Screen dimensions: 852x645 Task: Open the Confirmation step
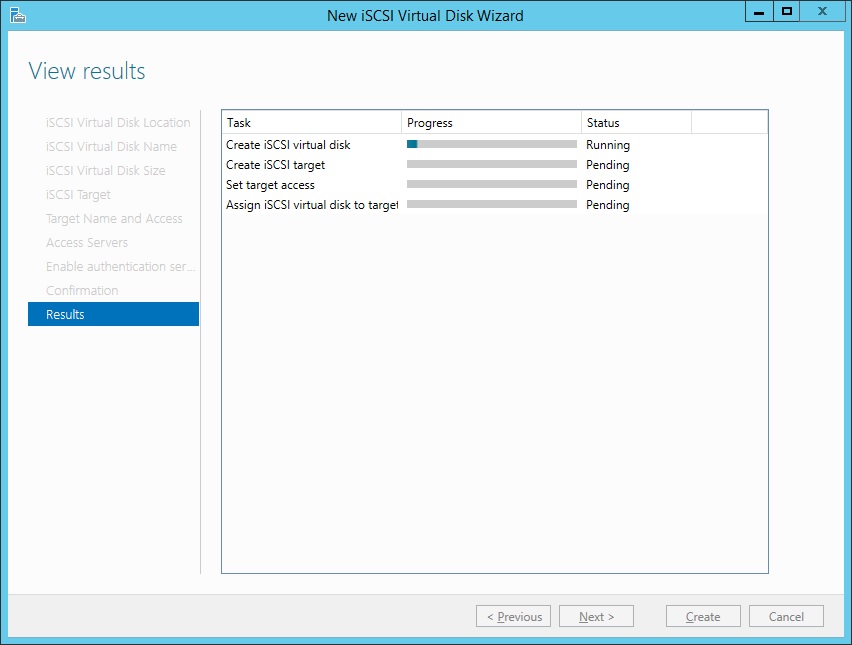(x=82, y=290)
